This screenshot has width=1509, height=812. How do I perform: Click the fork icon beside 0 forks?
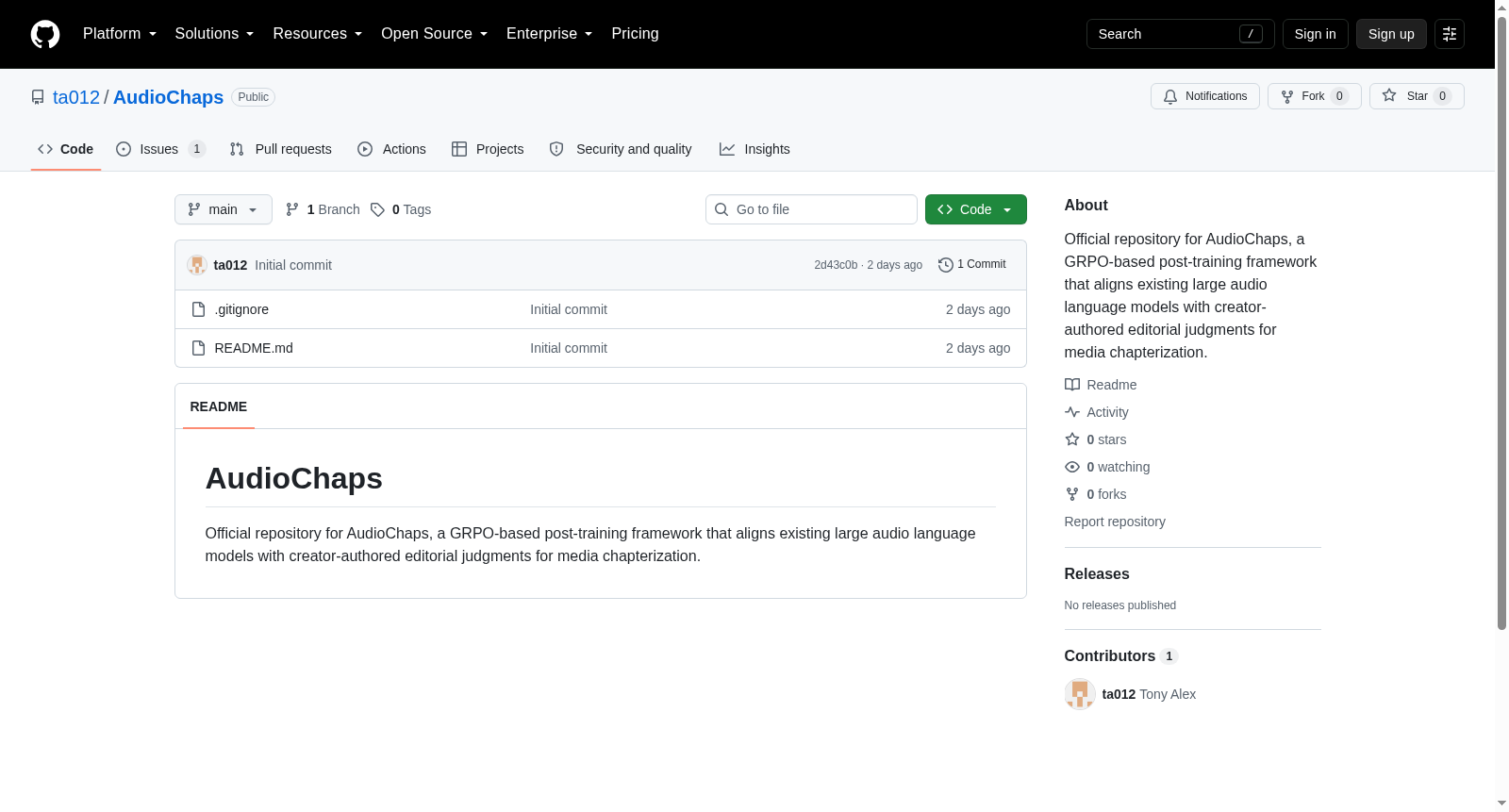(x=1072, y=494)
